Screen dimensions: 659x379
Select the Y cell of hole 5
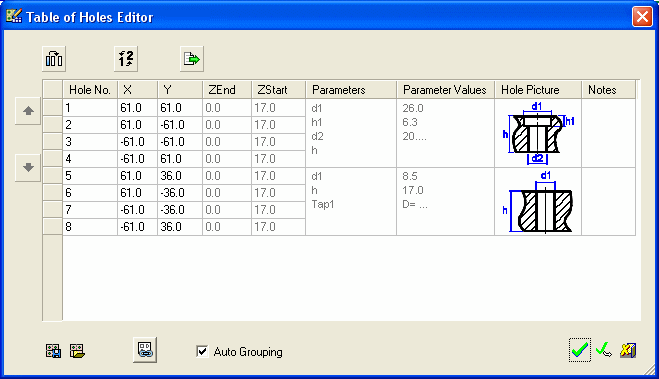[x=180, y=176]
